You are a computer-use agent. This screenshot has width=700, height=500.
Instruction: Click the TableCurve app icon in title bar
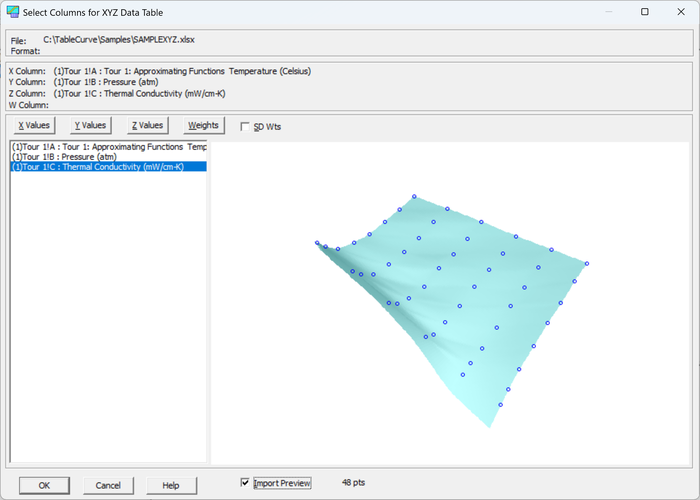(12, 12)
